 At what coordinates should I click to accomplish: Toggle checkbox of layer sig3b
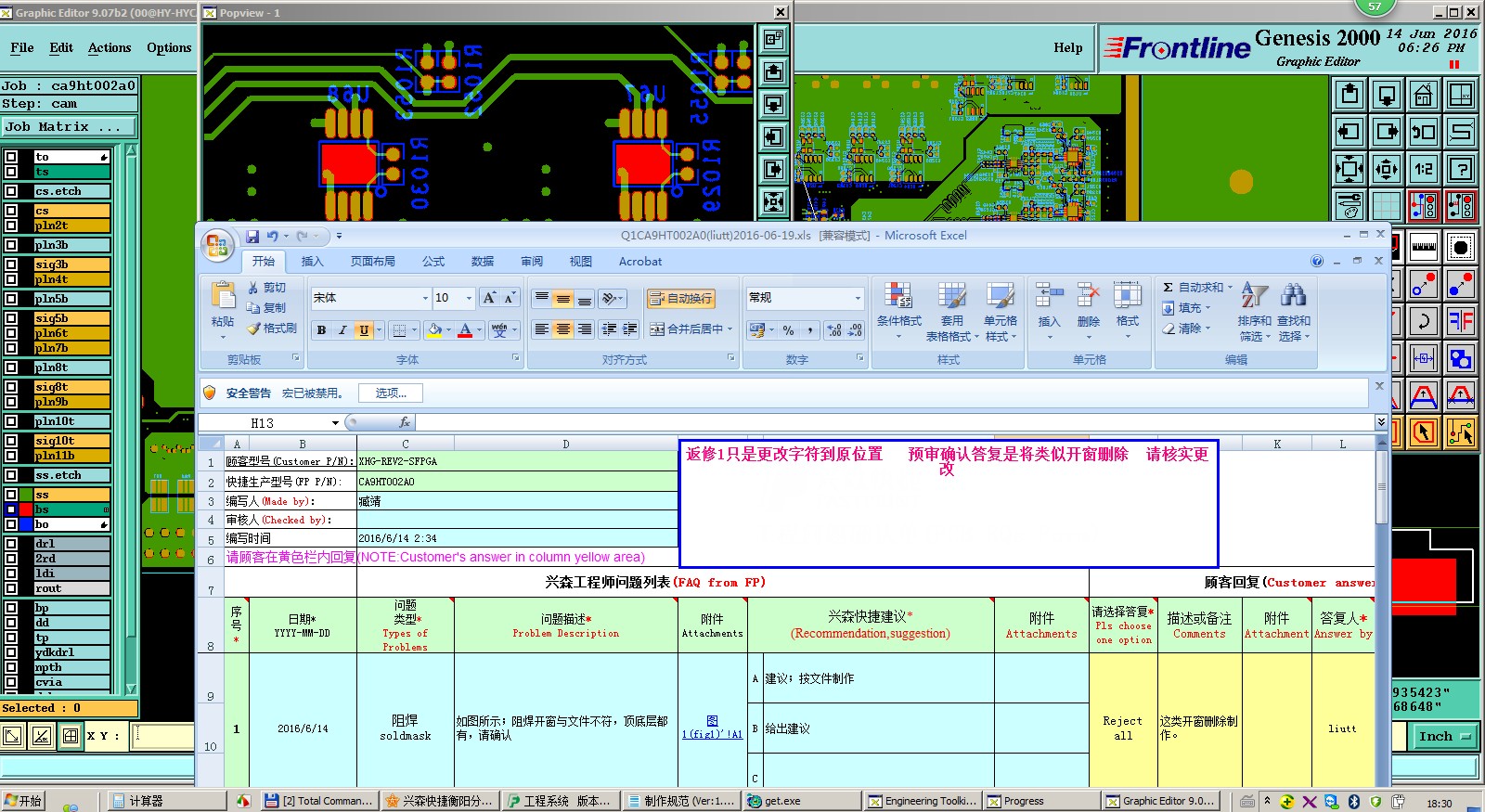[x=11, y=264]
